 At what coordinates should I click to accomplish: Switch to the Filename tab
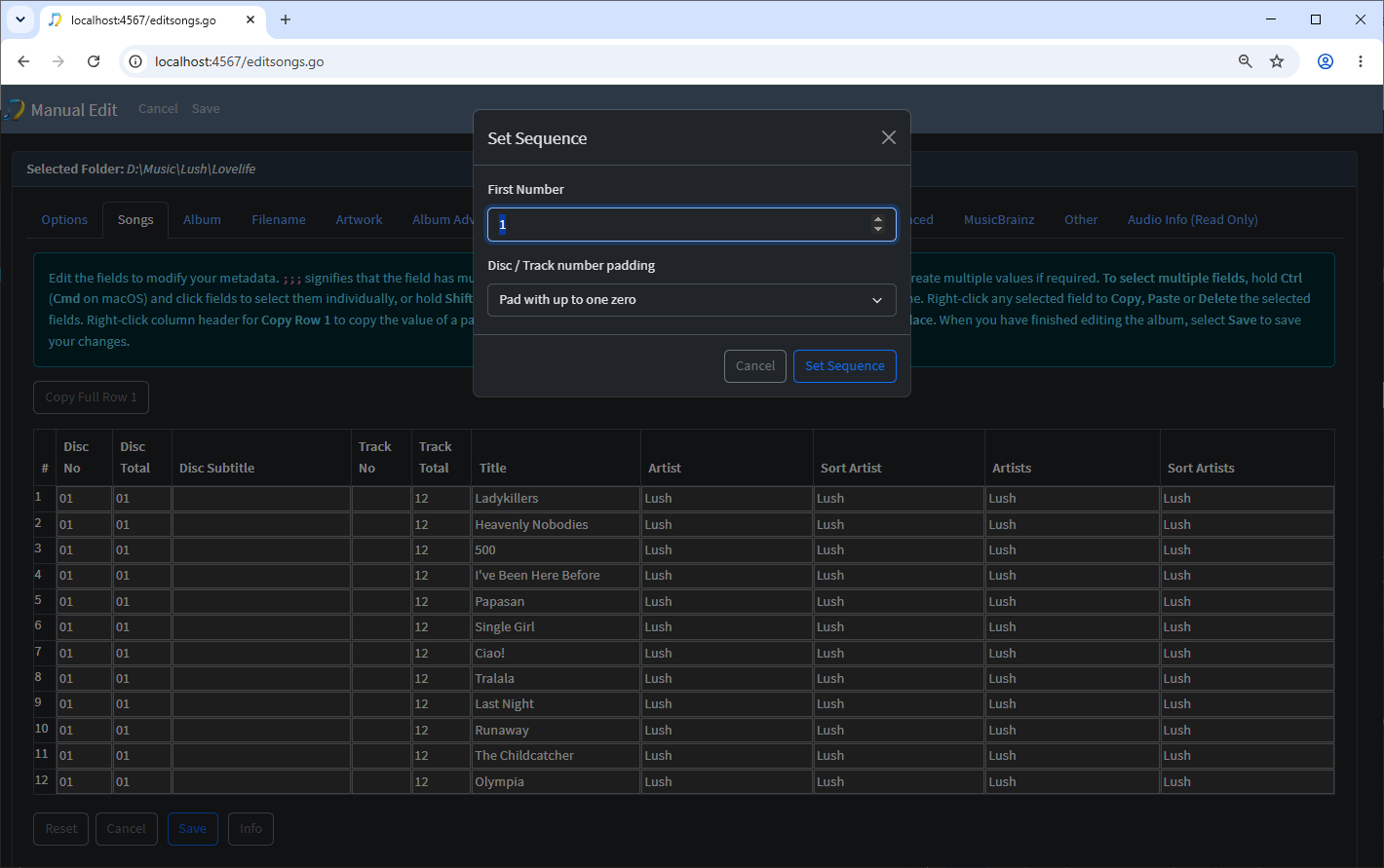(279, 220)
